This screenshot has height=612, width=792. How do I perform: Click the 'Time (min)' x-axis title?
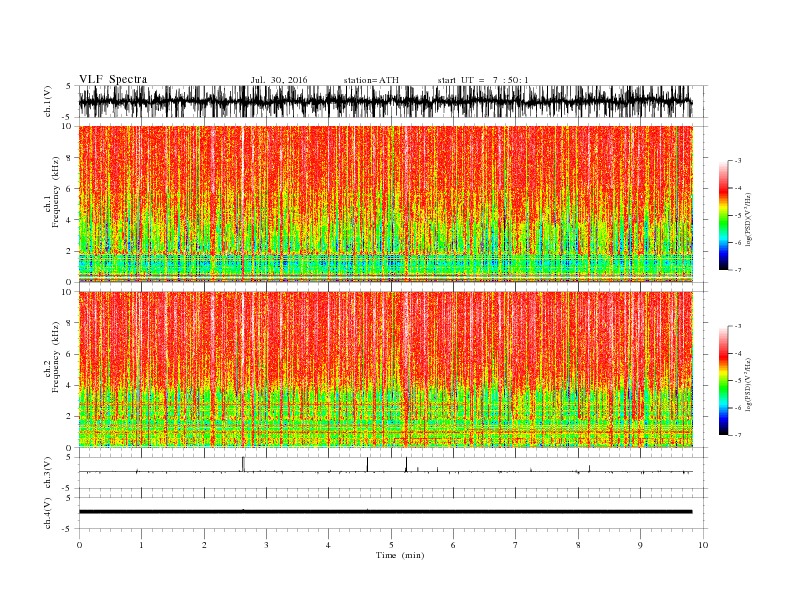(400, 555)
